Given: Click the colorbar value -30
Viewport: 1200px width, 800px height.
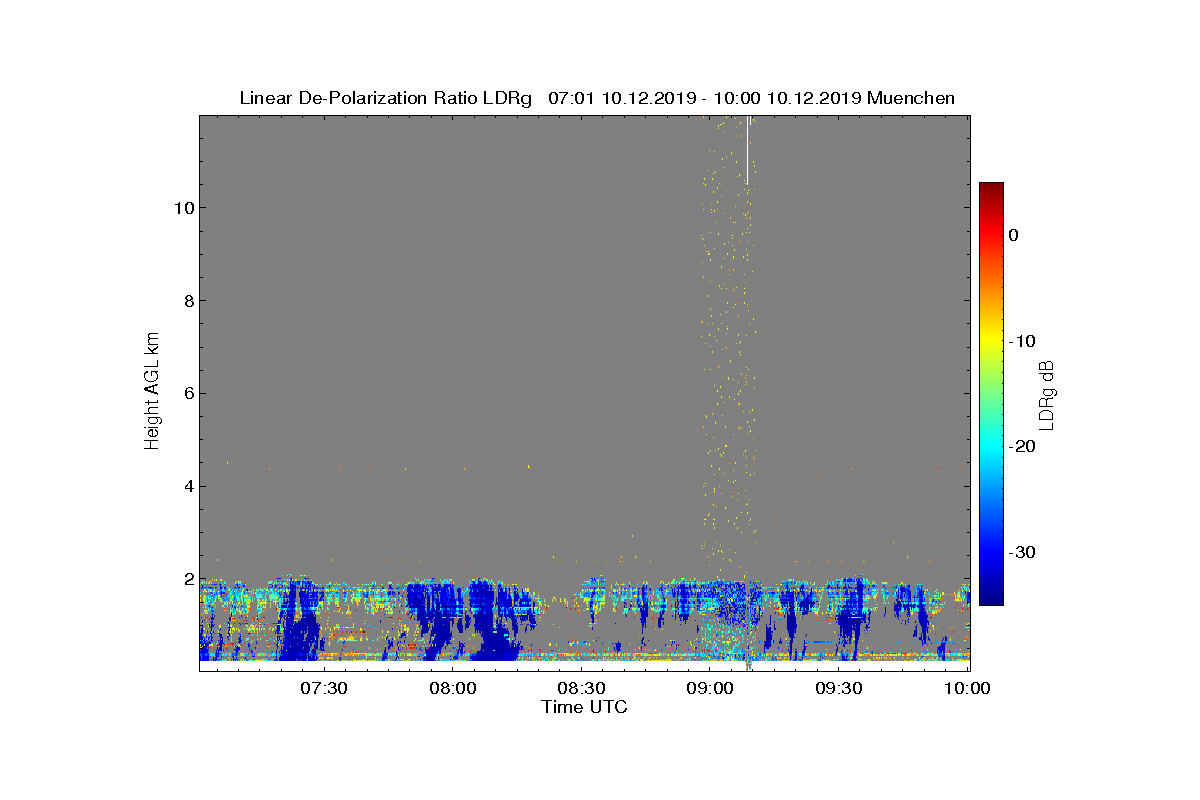Looking at the screenshot, I should tap(1021, 553).
